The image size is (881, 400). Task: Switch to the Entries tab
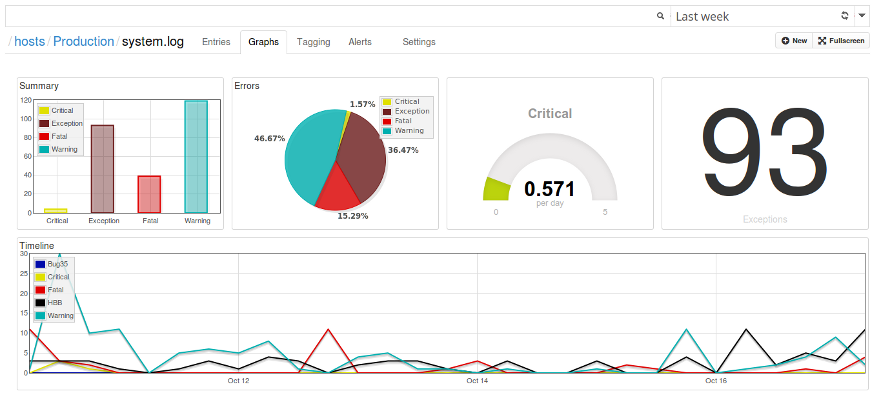[216, 42]
